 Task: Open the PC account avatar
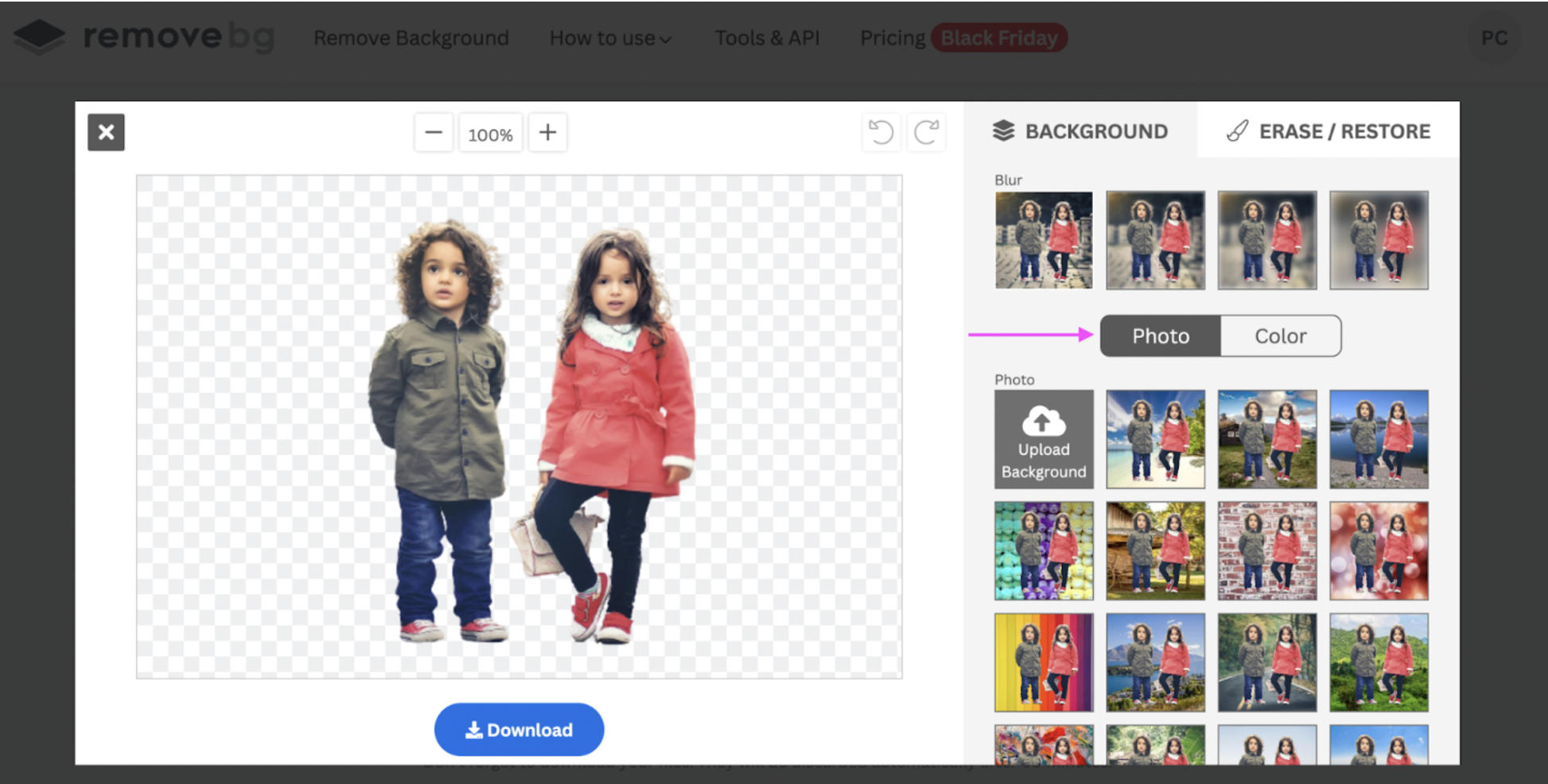[x=1494, y=38]
